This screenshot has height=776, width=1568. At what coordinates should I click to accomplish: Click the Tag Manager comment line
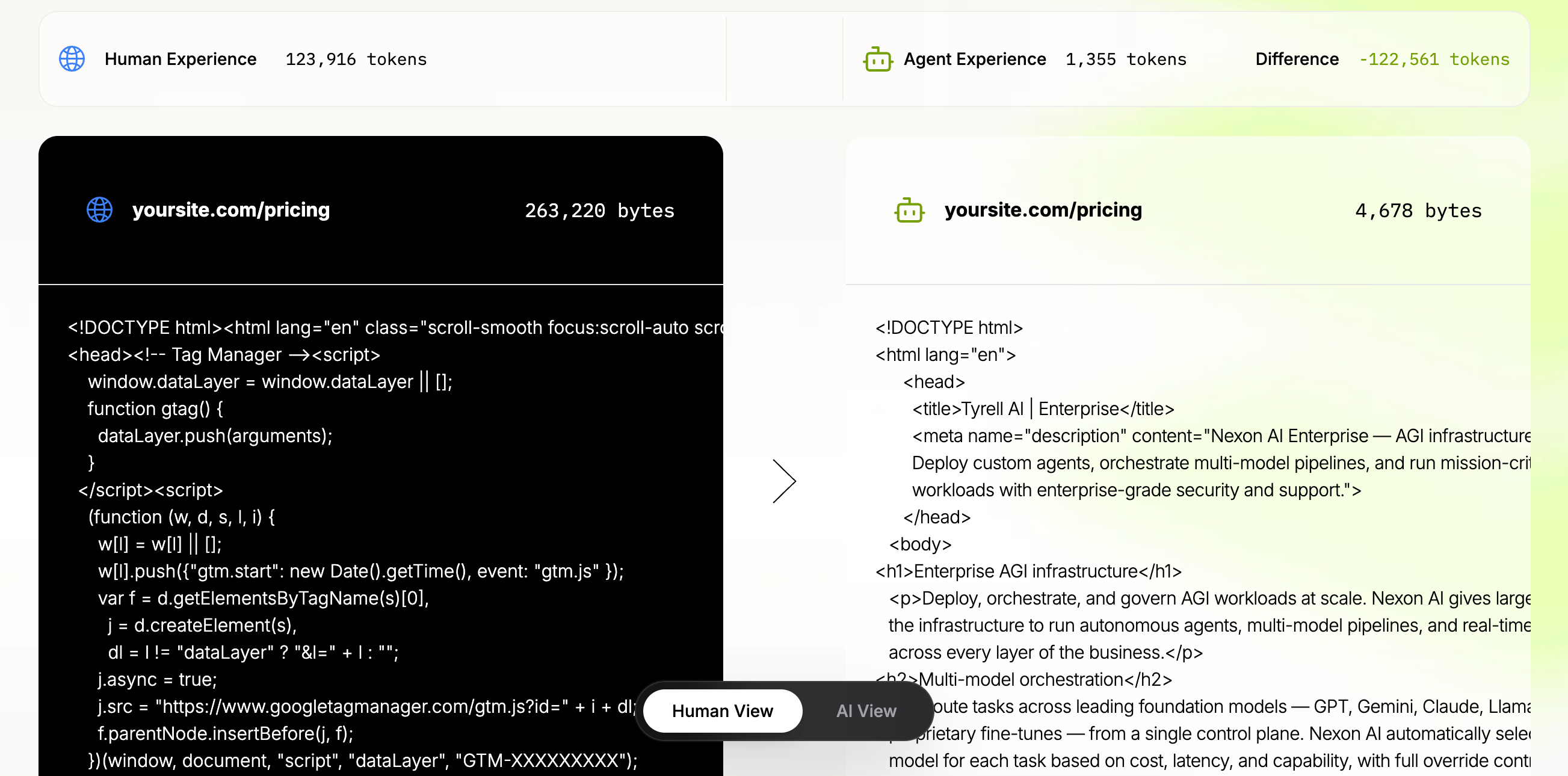coord(224,355)
